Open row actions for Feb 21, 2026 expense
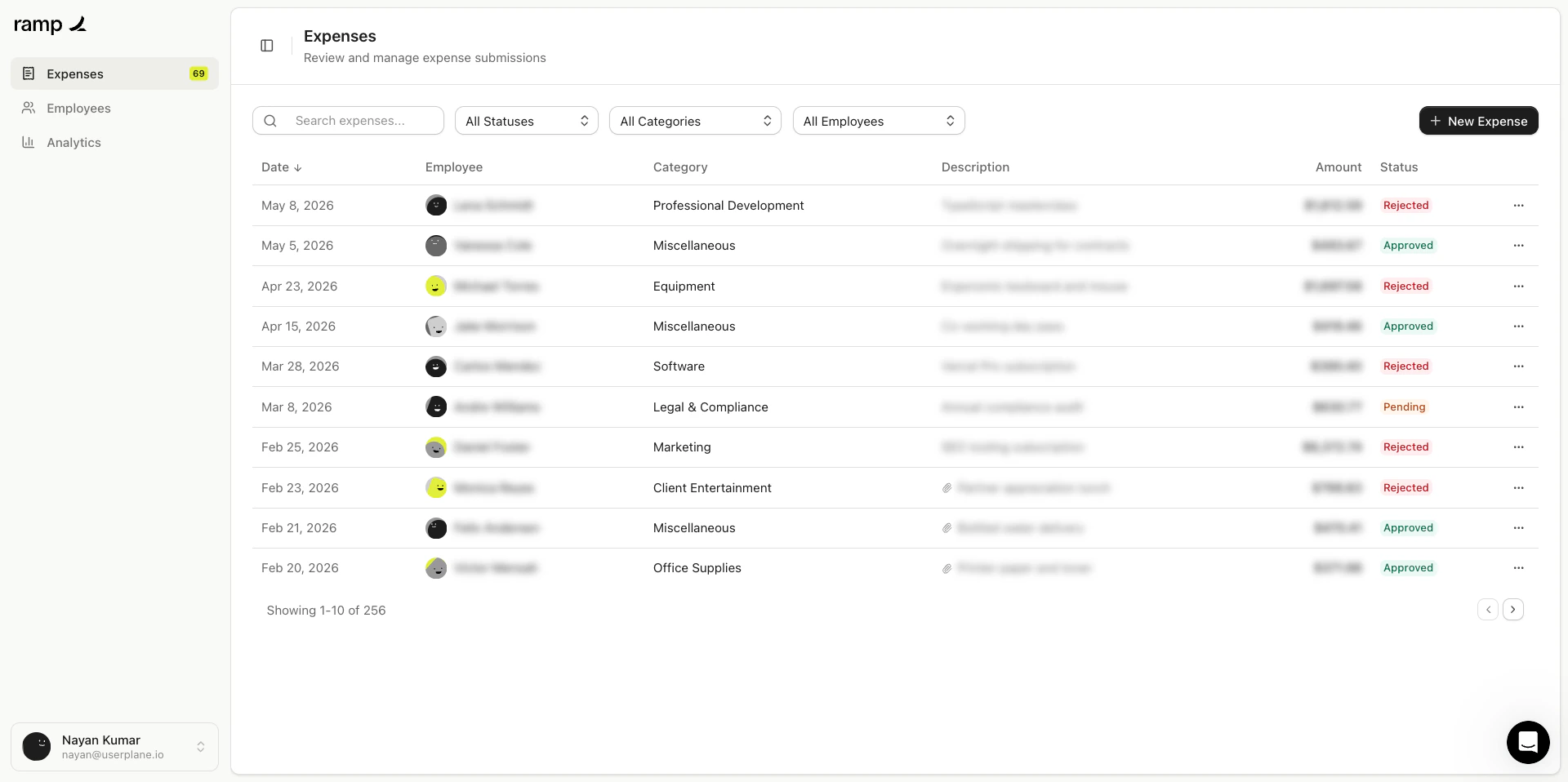This screenshot has width=1568, height=782. tap(1518, 528)
